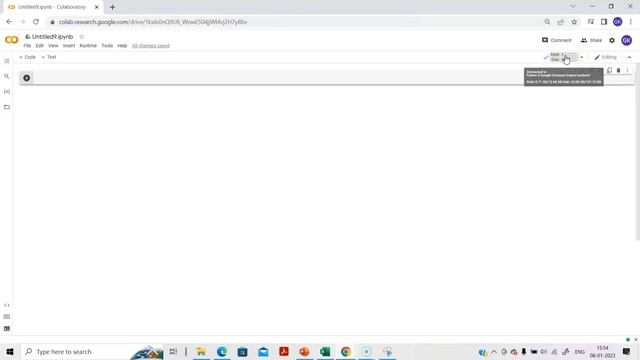
Task: Open the File menu
Action: [27, 46]
